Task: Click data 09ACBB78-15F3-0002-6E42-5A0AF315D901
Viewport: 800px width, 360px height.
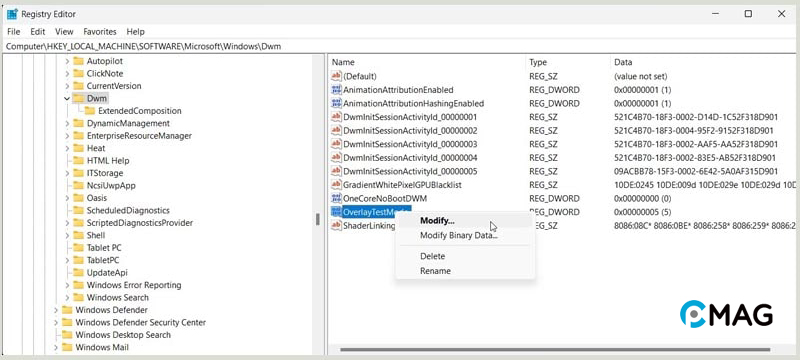Action: (x=696, y=171)
